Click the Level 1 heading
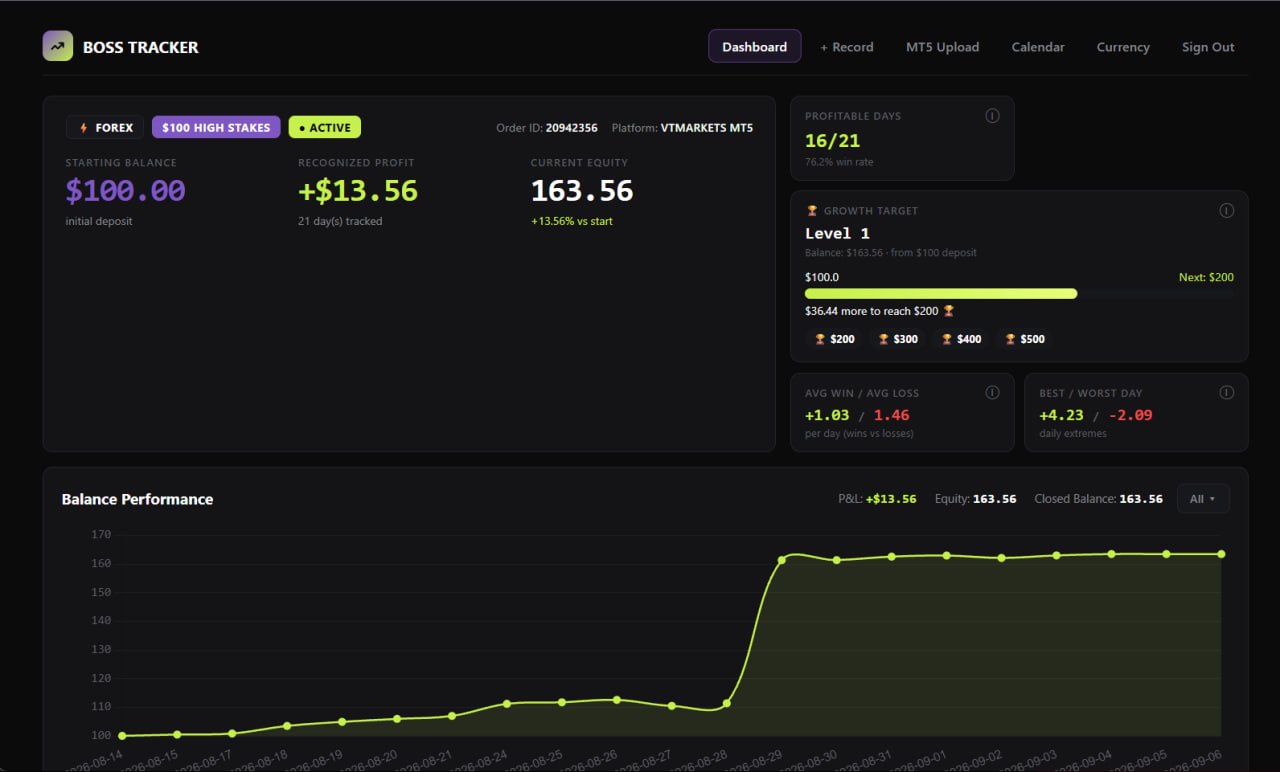This screenshot has width=1280, height=772. (x=837, y=234)
